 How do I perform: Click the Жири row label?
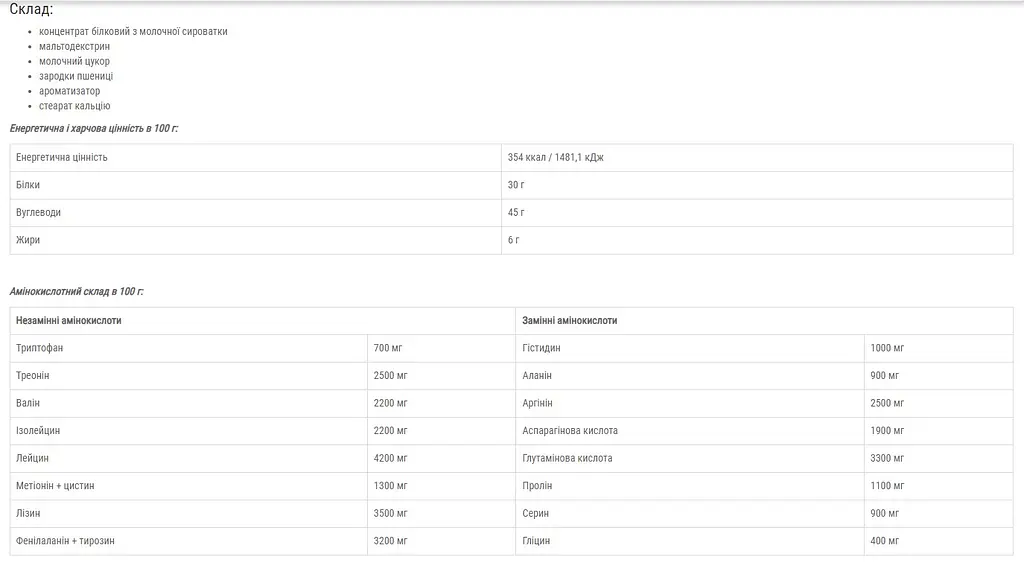coord(28,240)
